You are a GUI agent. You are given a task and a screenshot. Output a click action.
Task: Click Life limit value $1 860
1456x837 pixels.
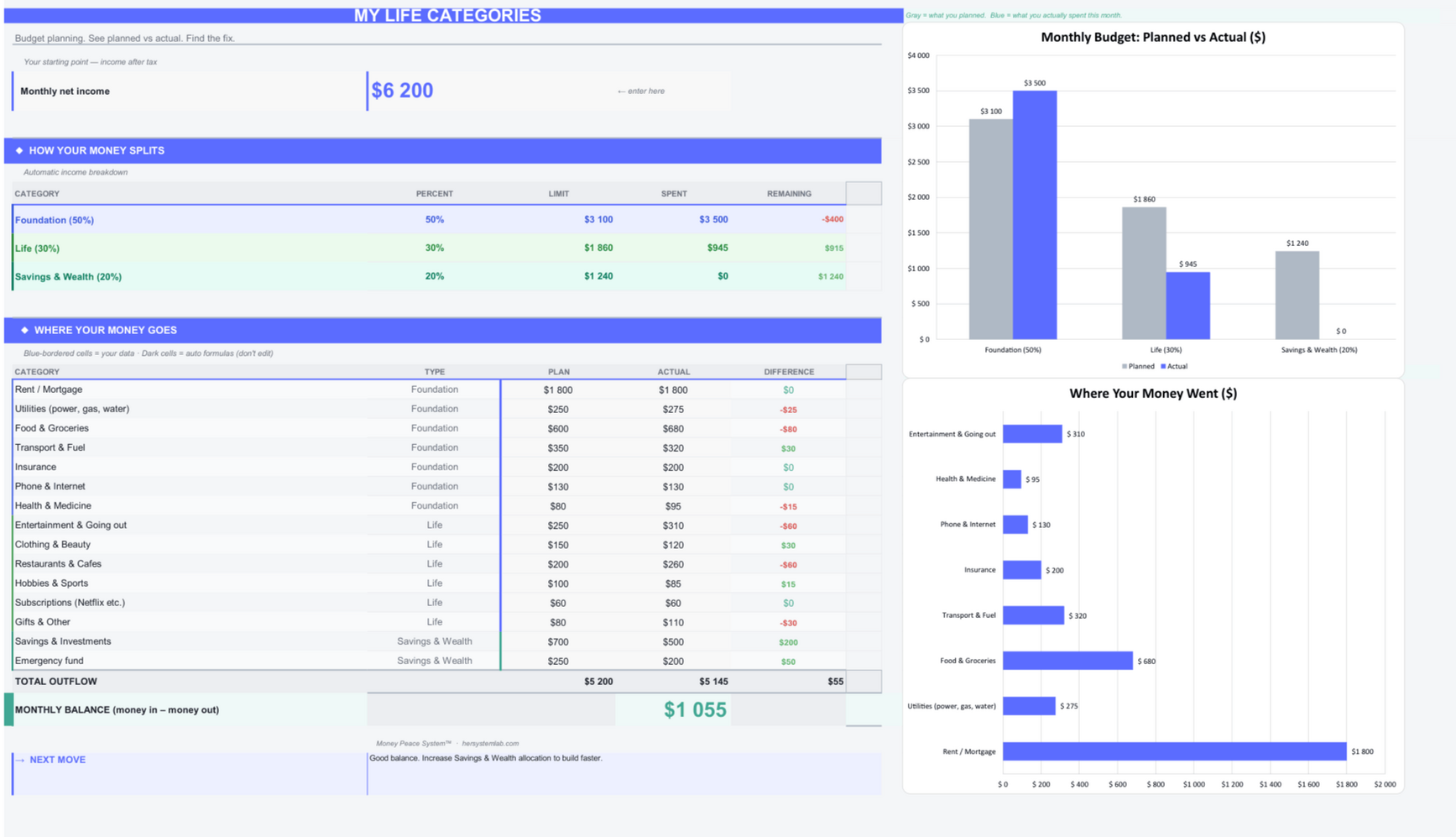(598, 248)
